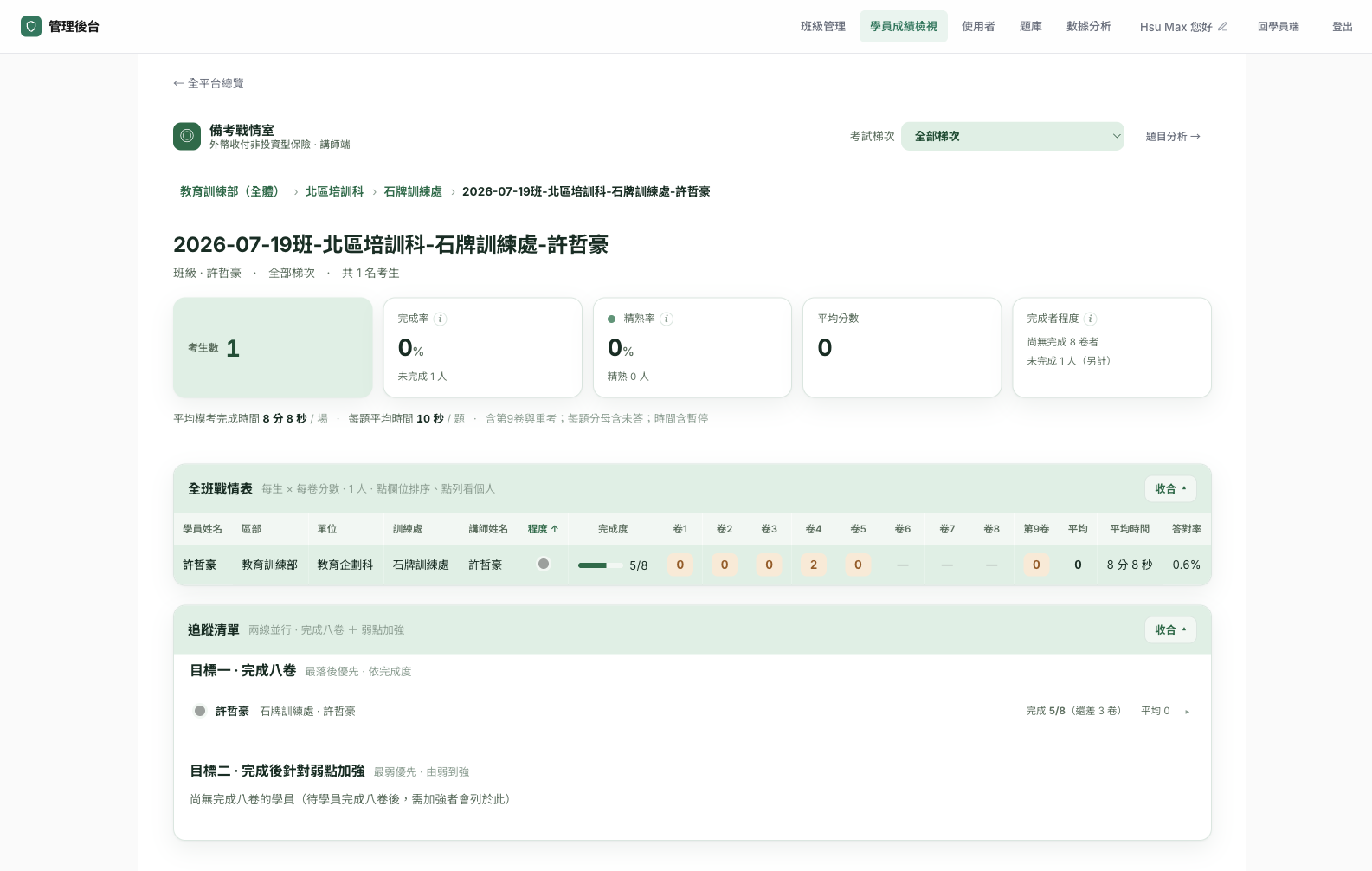Click the 目標一 · 完成八卷 heading
The width and height of the screenshot is (1372, 871).
click(x=243, y=670)
